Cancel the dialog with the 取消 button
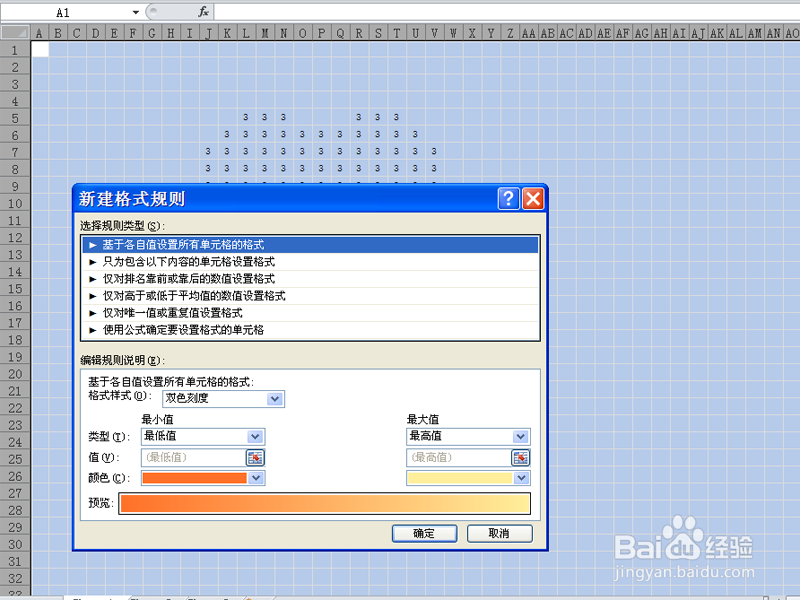This screenshot has height=600, width=800. click(499, 533)
